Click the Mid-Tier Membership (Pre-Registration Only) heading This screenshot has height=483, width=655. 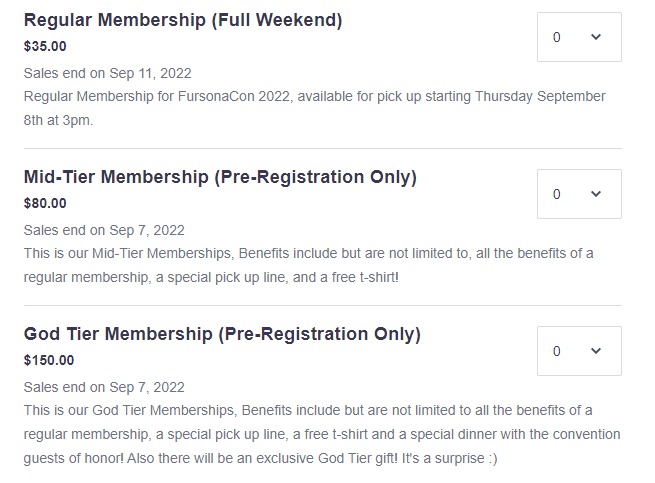[x=220, y=178]
